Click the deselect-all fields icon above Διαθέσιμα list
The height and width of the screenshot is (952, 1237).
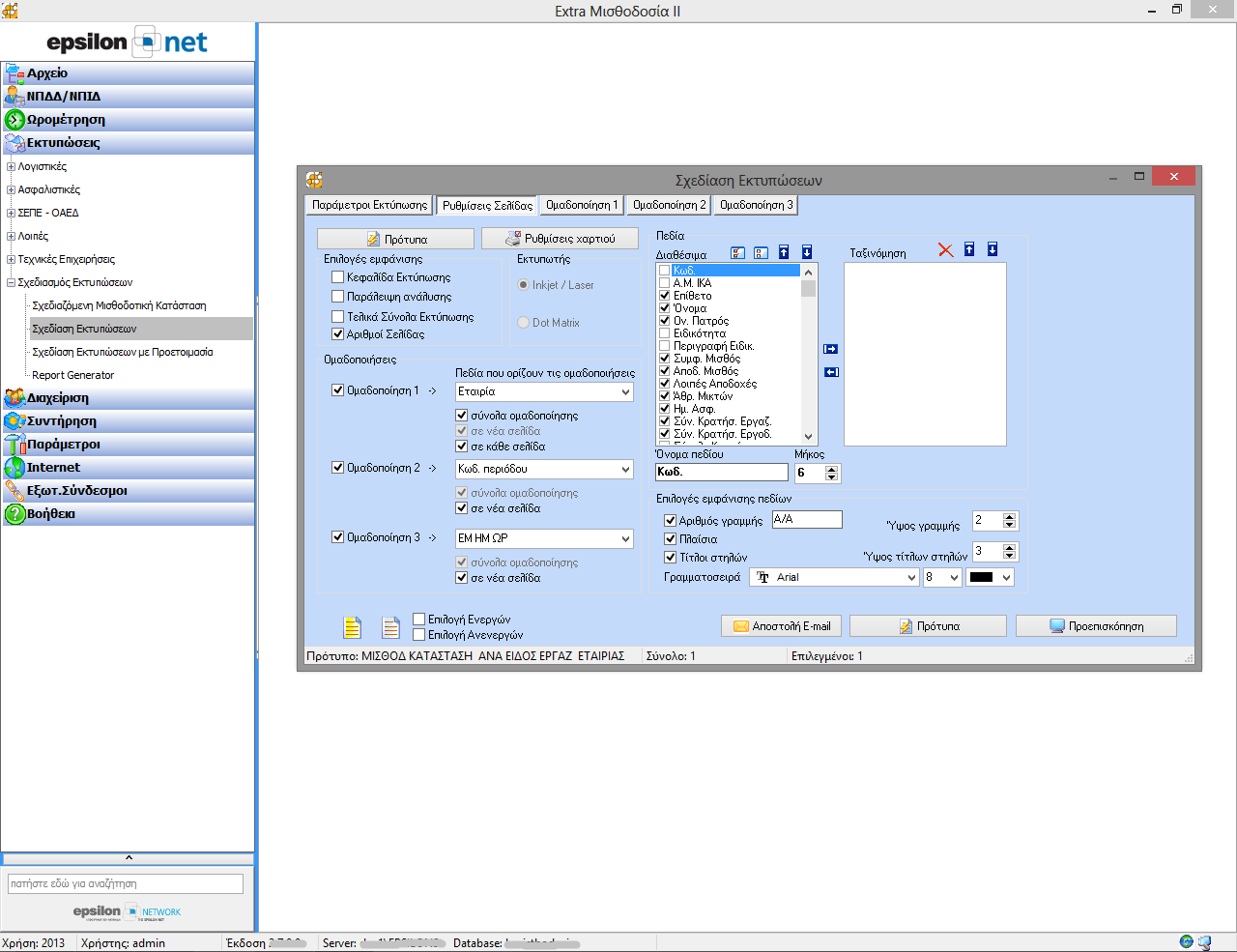[761, 253]
